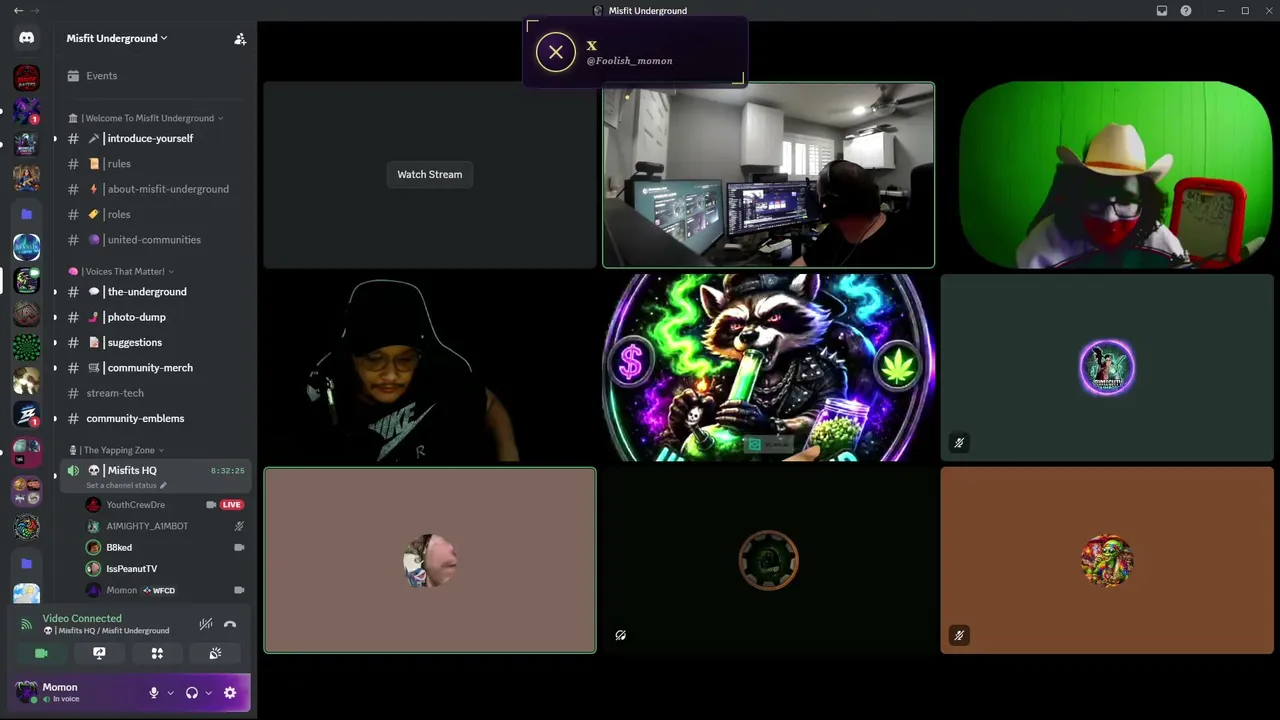Click the Video Connected status text
Screen dimensions: 1280x720
(82, 619)
